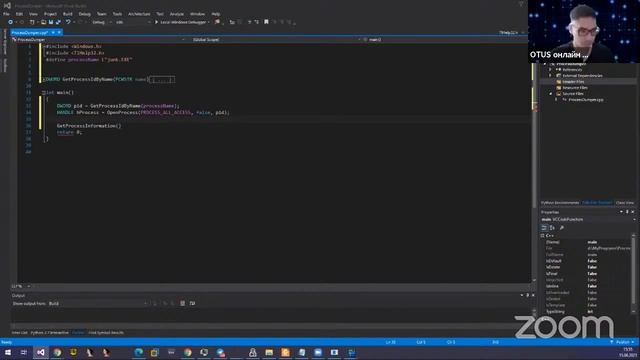Switch to the Error List tab

pyautogui.click(x=19, y=333)
